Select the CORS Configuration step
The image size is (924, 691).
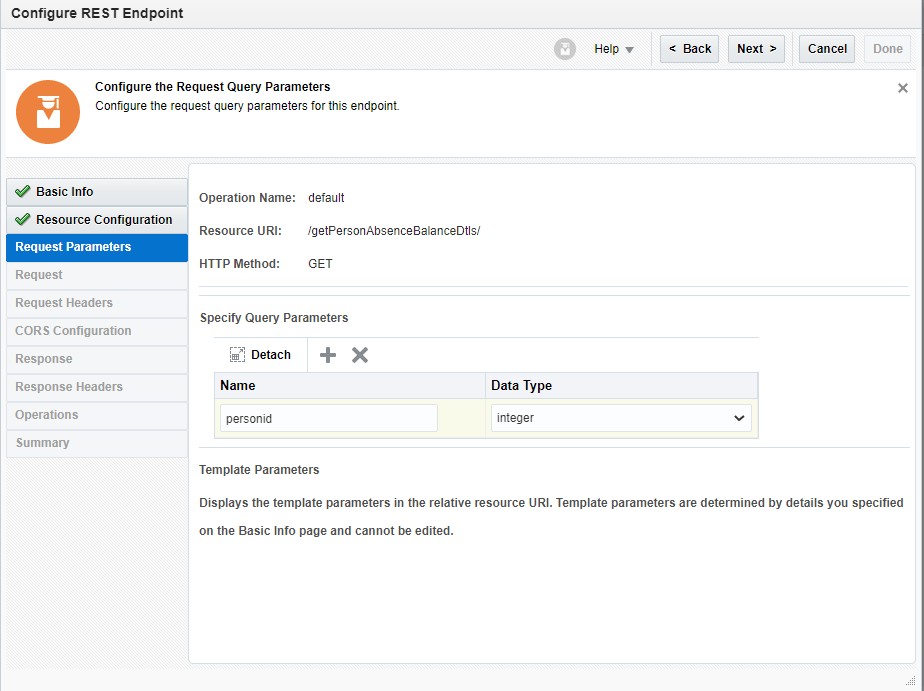[x=72, y=331]
